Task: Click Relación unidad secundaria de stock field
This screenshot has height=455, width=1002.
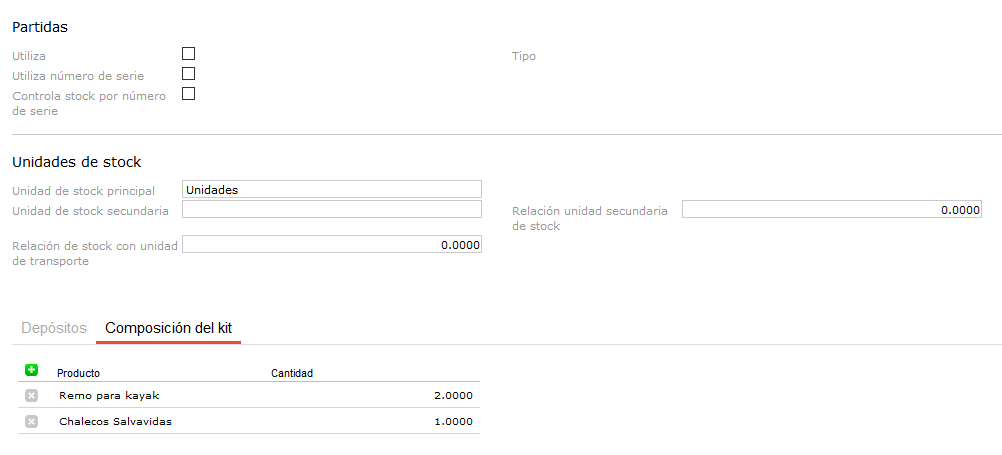Action: click(x=831, y=210)
